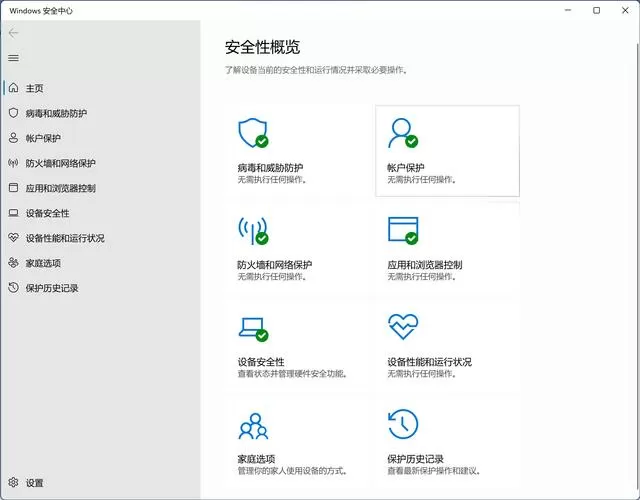Click large laptop icon in 设备安全性 card

pos(253,329)
